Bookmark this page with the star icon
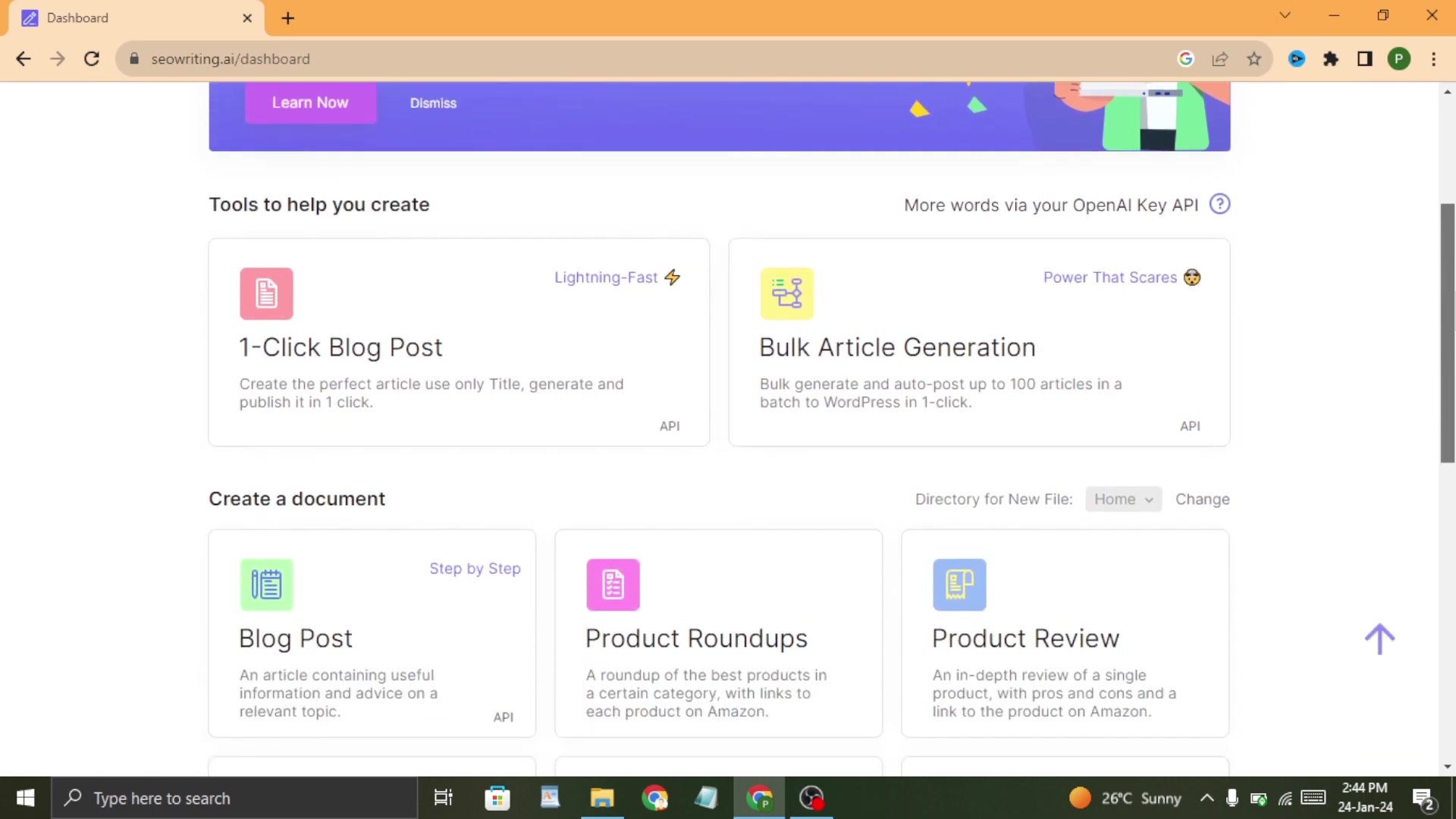This screenshot has height=819, width=1456. (x=1254, y=58)
